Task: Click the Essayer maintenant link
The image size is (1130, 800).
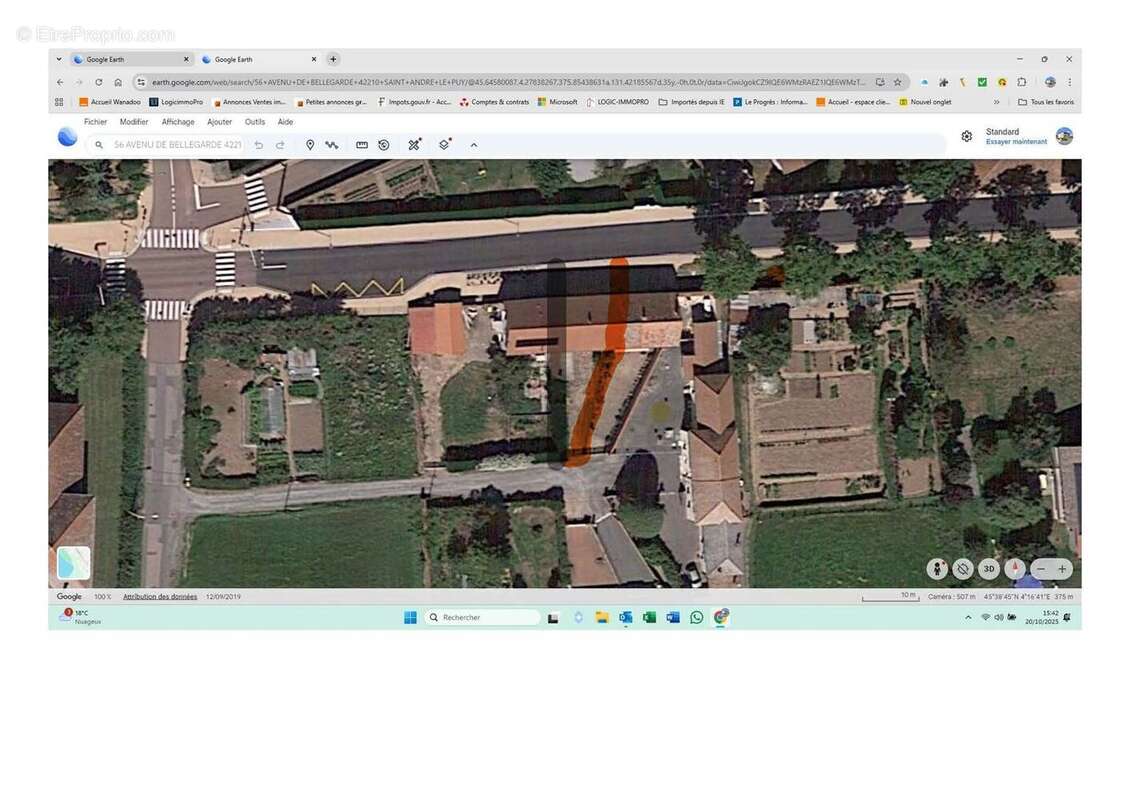Action: (1016, 142)
